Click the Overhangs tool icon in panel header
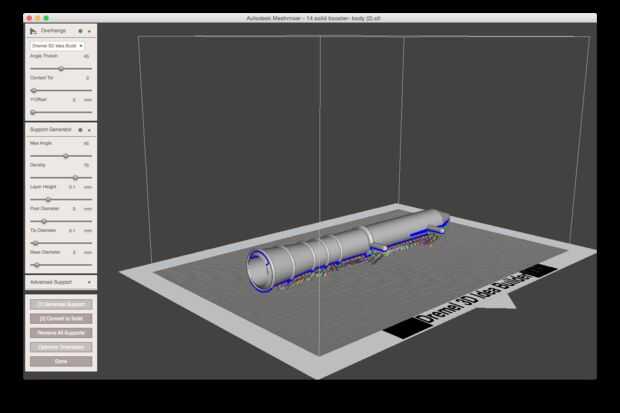The height and width of the screenshot is (413, 620). [x=34, y=31]
